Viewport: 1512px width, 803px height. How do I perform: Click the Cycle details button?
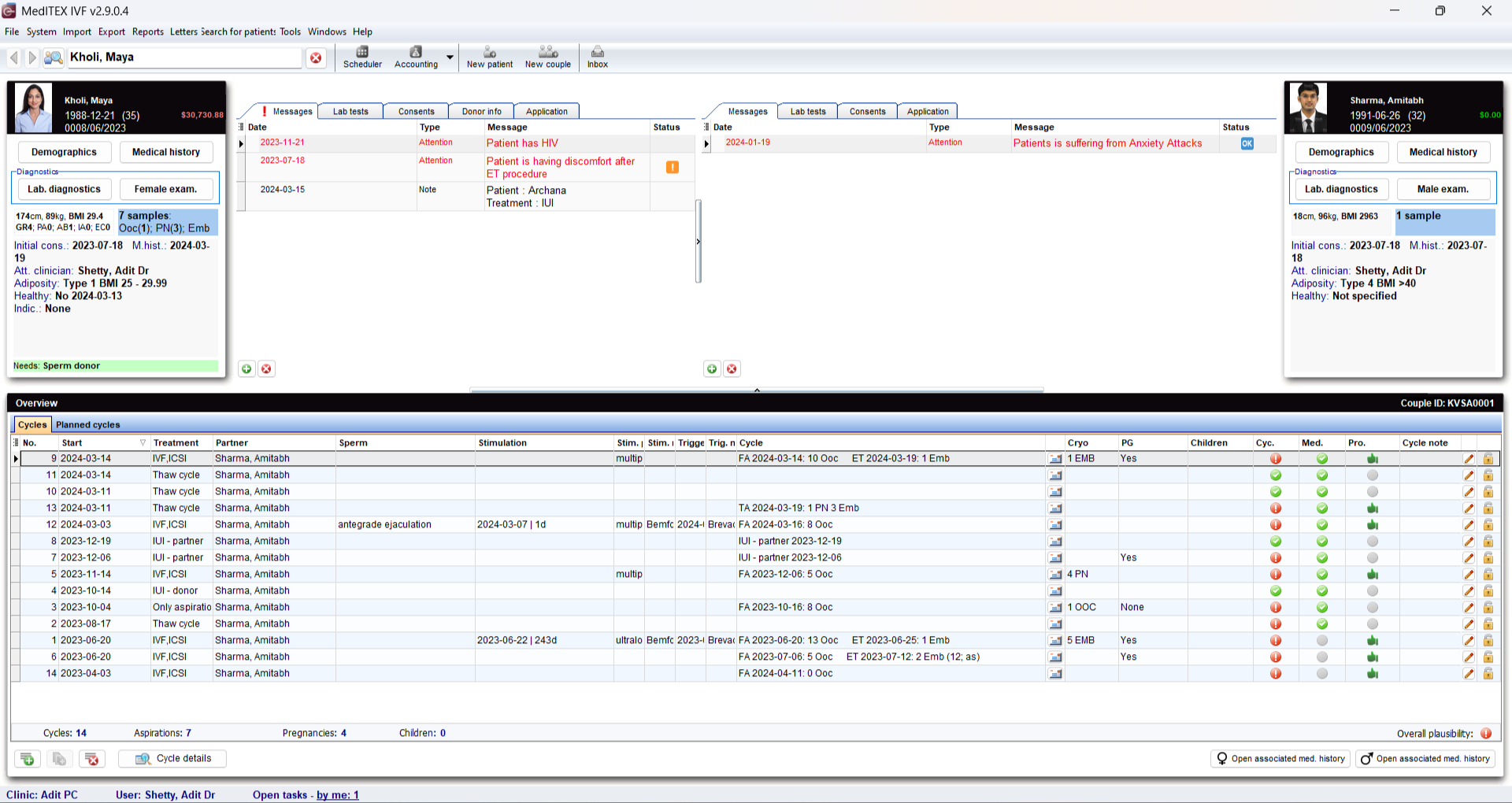(x=172, y=758)
